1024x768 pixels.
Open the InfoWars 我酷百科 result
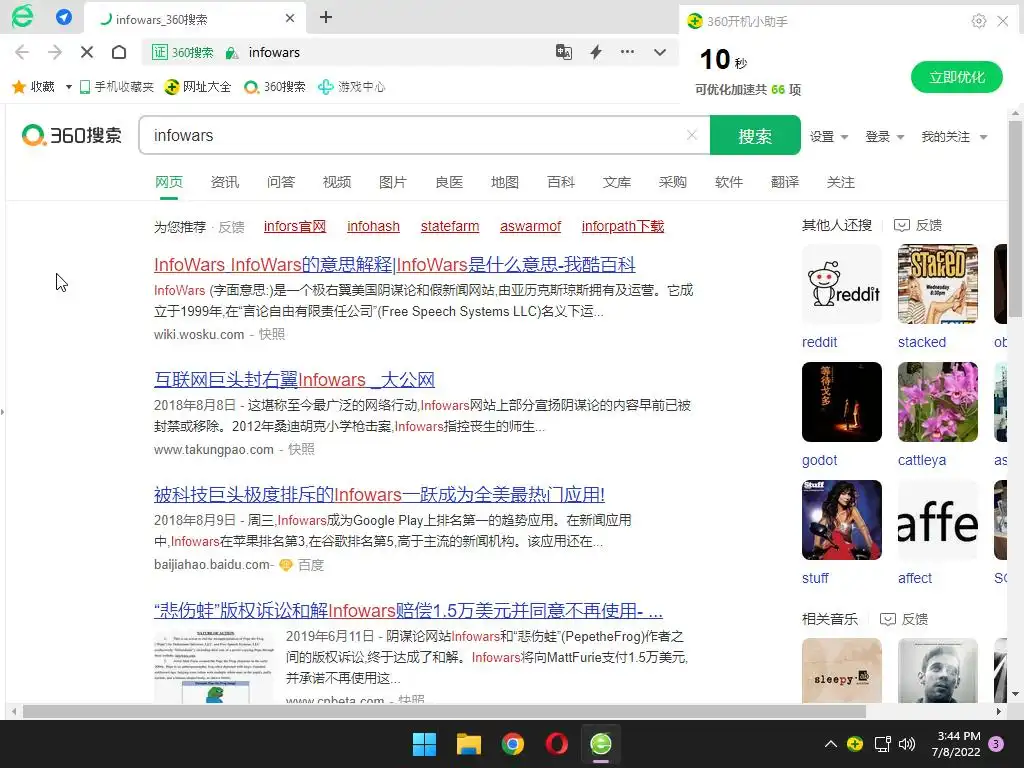tap(394, 264)
